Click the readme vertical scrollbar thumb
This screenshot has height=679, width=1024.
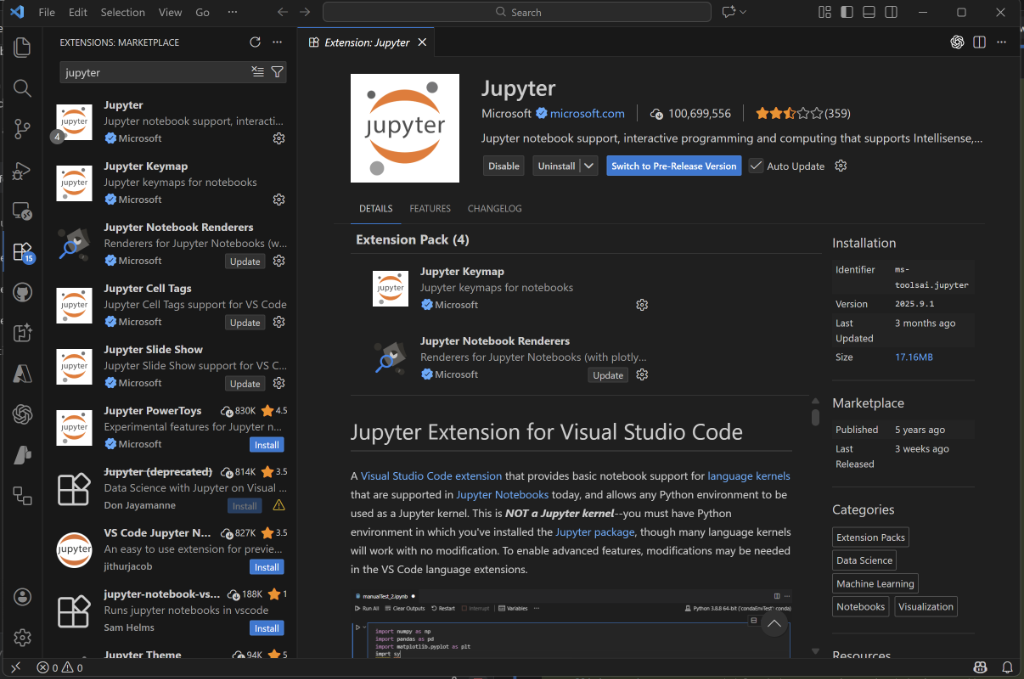815,417
